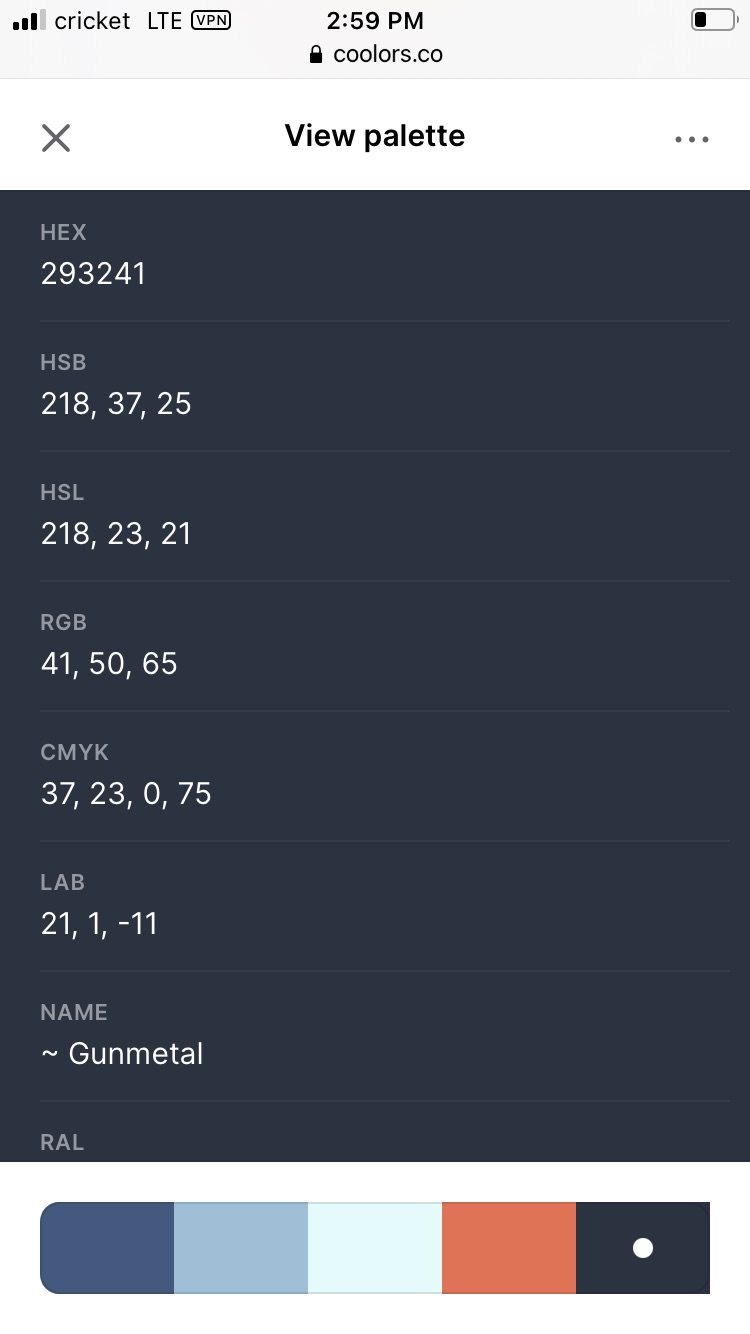The width and height of the screenshot is (750, 1334).
Task: Copy the RGB value 41, 50, 65
Action: point(109,664)
